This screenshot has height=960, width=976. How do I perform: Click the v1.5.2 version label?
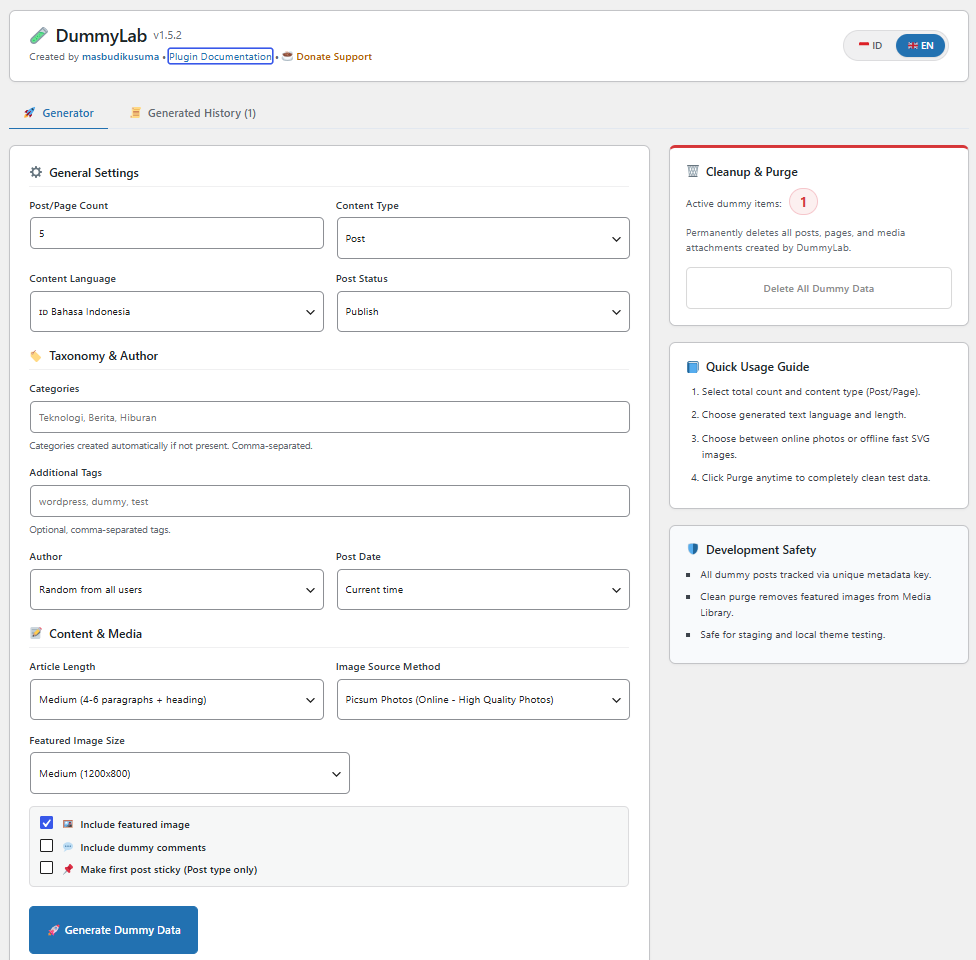[167, 35]
